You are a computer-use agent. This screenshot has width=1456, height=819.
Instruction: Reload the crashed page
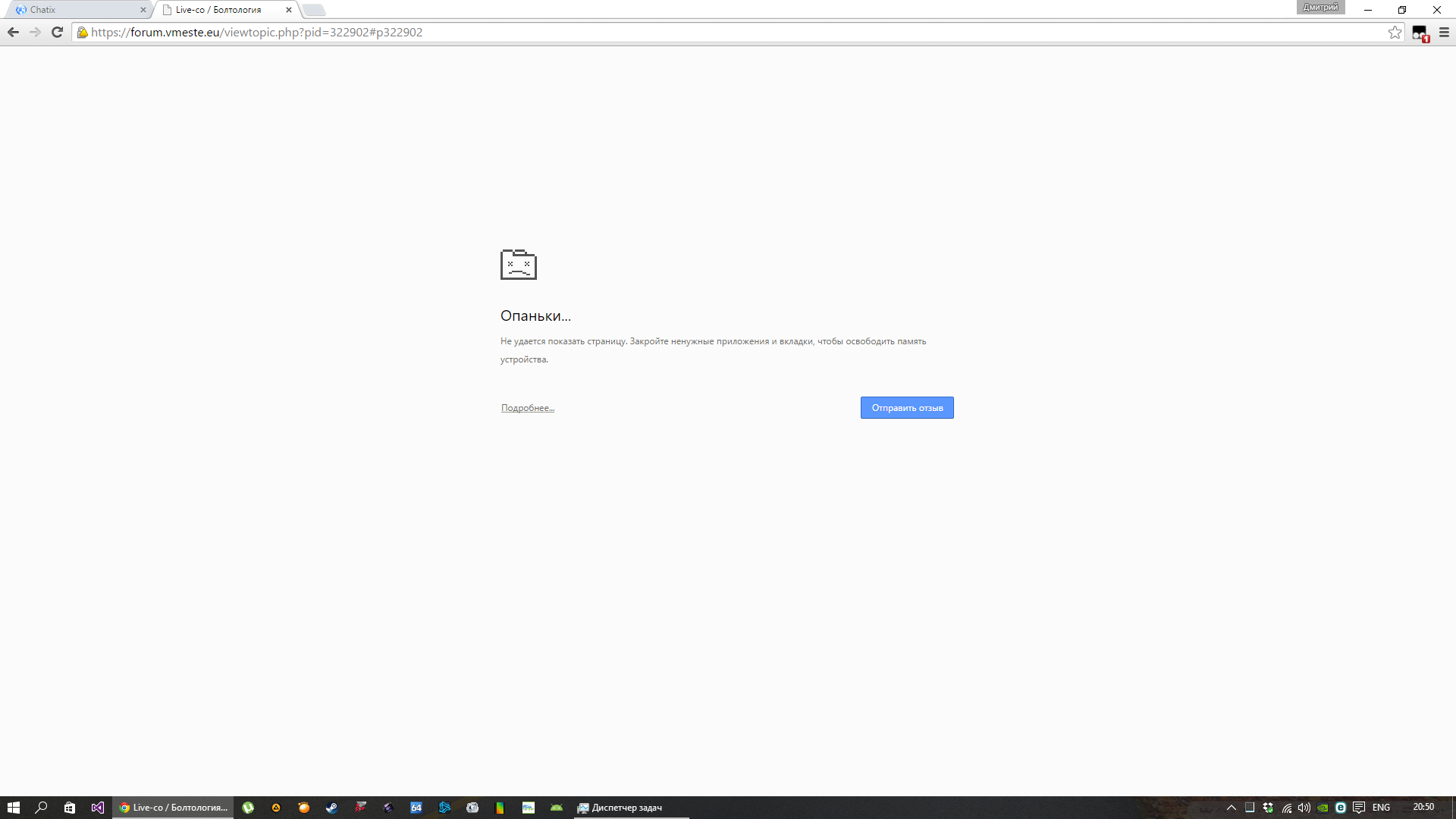click(57, 32)
